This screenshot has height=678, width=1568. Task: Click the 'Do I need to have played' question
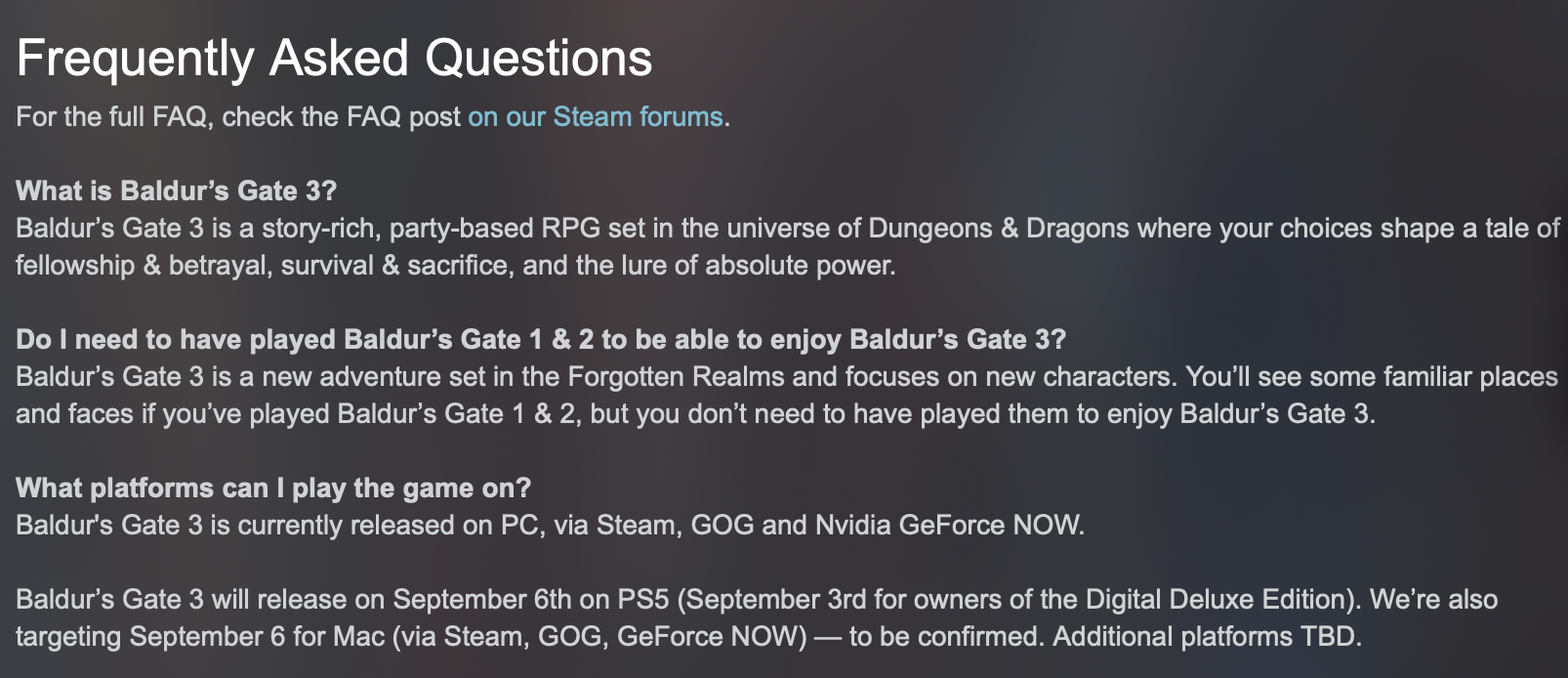tap(541, 340)
